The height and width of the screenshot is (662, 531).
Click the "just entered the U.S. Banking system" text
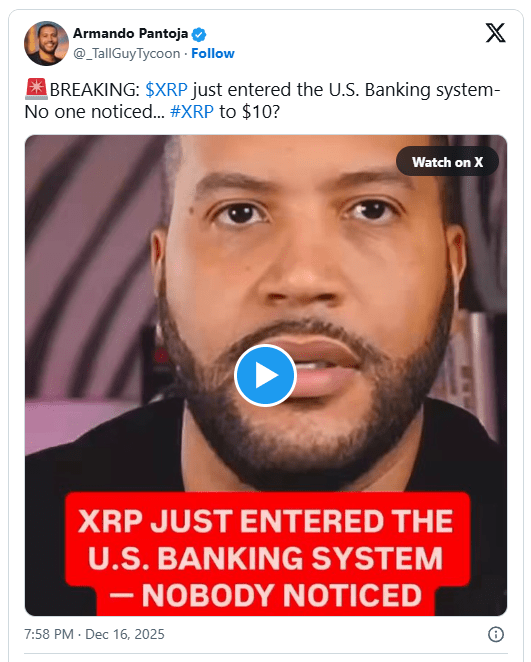click(x=344, y=90)
